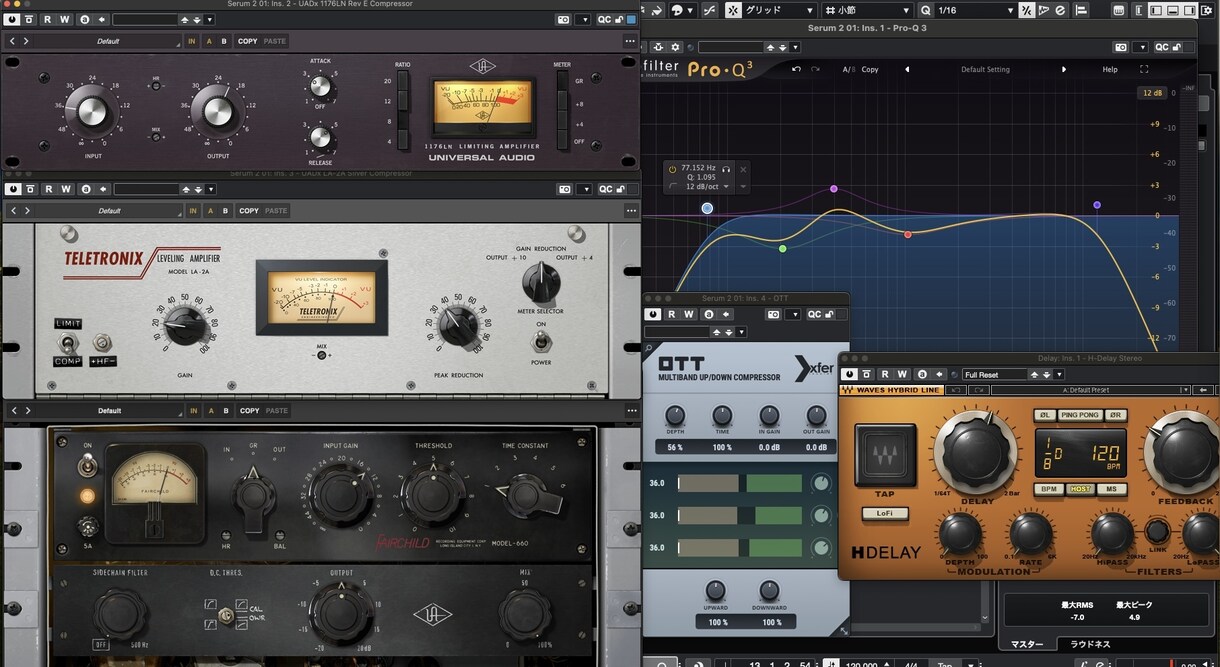Open the 小節 grid type dropdown
The width and height of the screenshot is (1220, 667).
tap(867, 10)
